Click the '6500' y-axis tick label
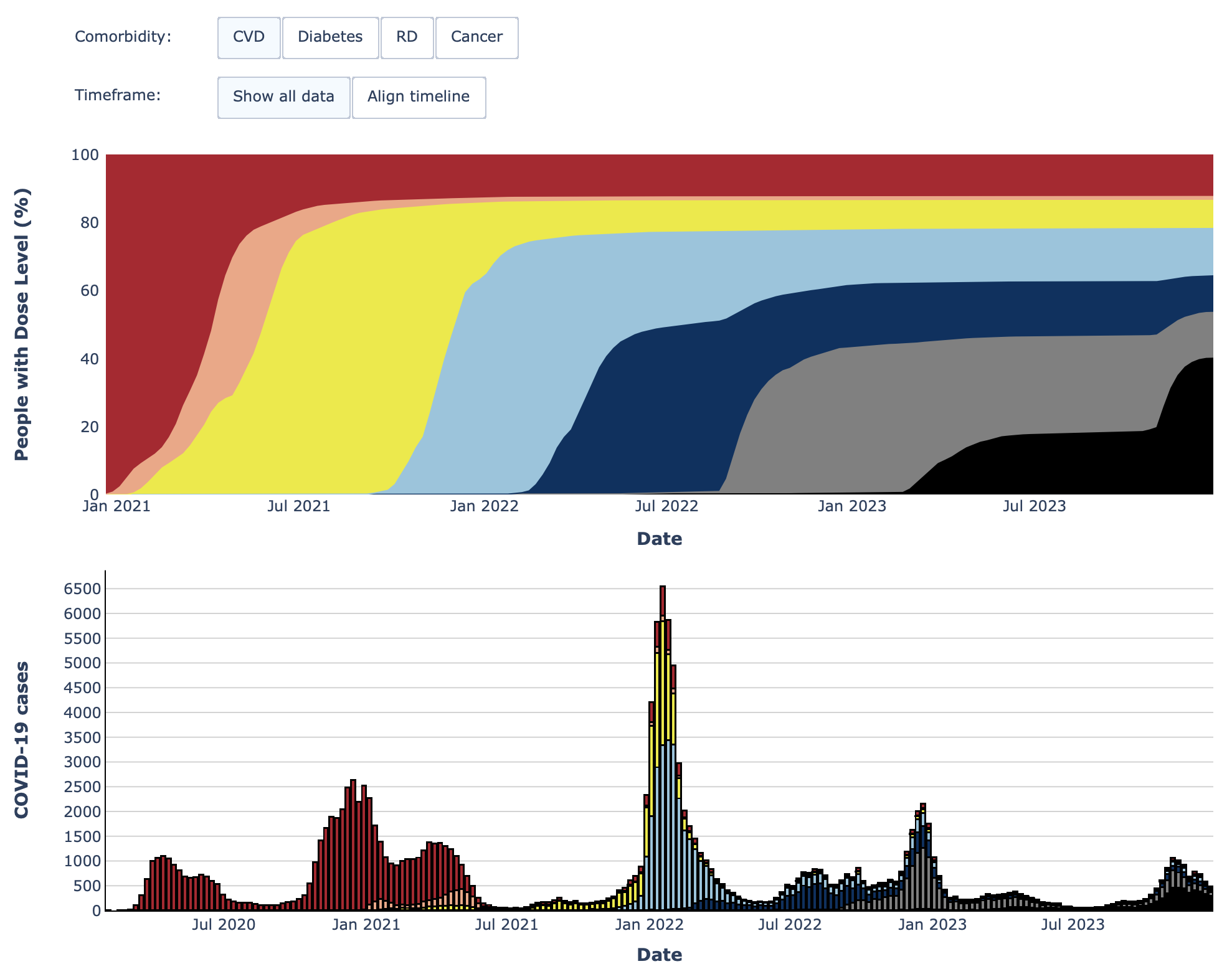This screenshot has height=974, width=1232. coord(82,589)
